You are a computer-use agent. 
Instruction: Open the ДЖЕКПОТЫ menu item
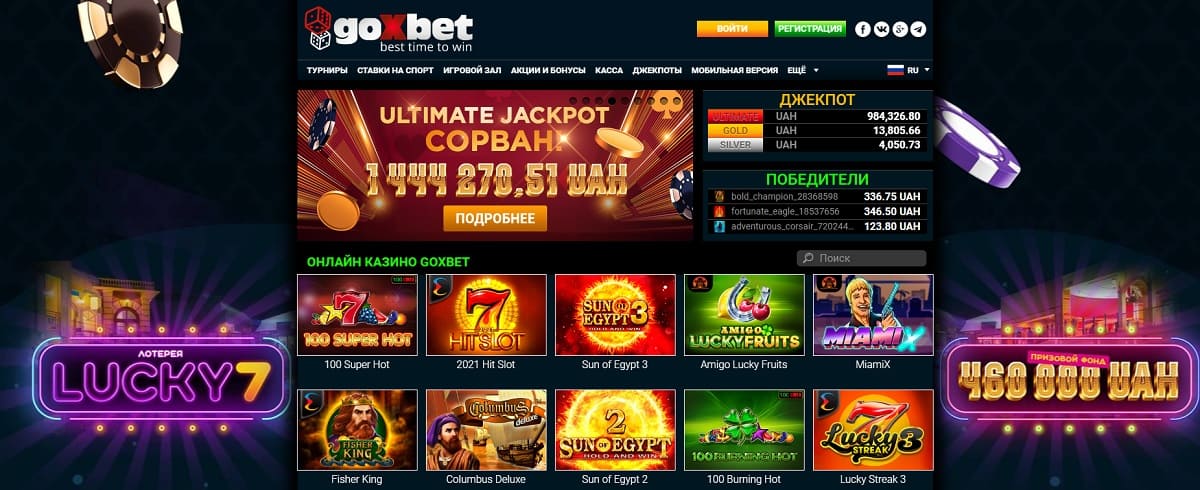(x=657, y=71)
